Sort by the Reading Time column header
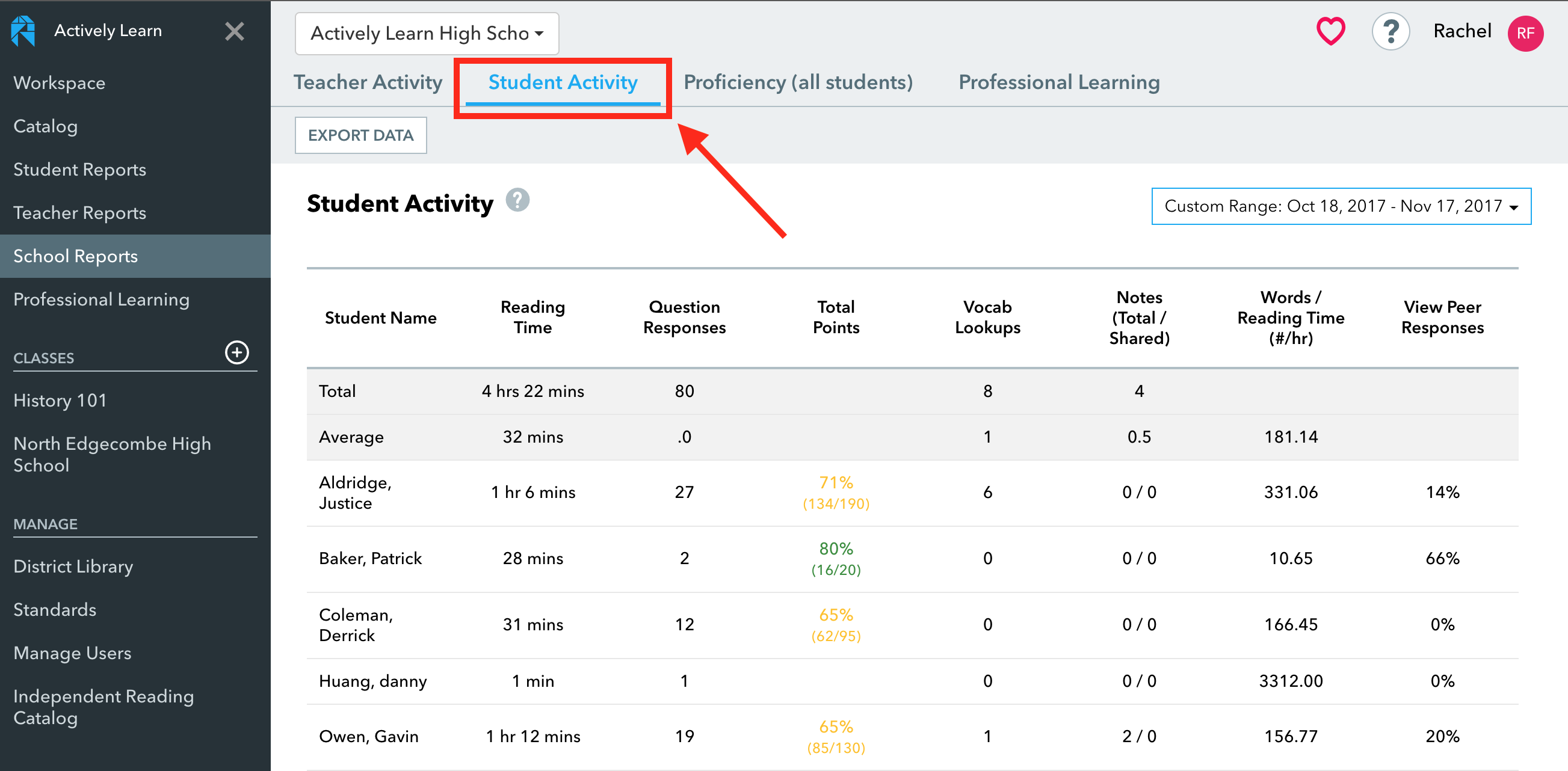This screenshot has height=771, width=1568. [x=532, y=317]
